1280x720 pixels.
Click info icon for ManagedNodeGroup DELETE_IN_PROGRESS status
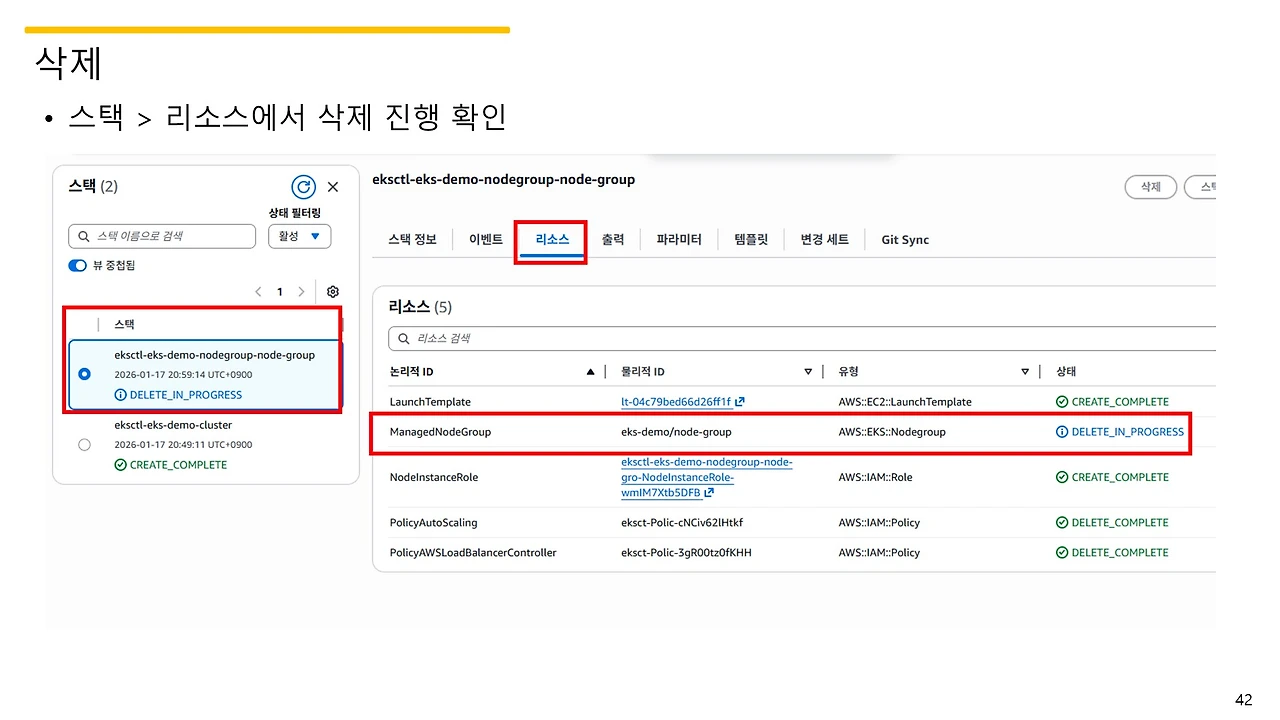tap(1062, 432)
